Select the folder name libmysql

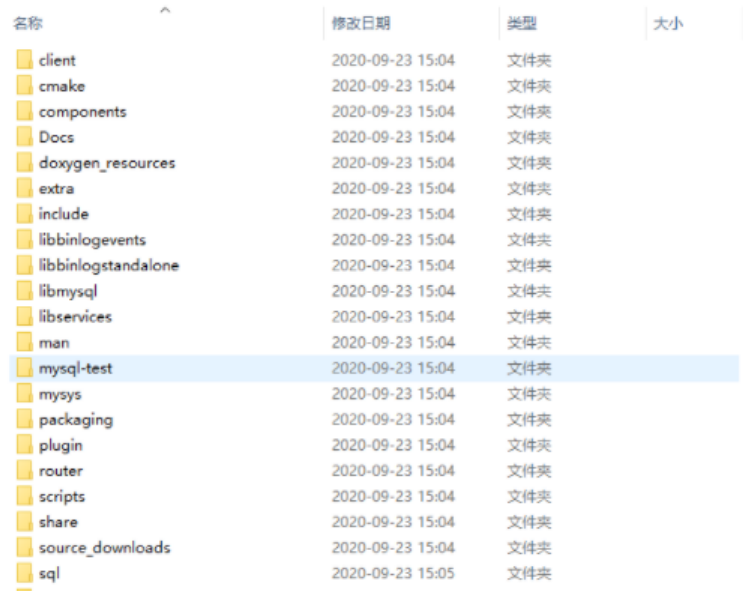tap(68, 291)
